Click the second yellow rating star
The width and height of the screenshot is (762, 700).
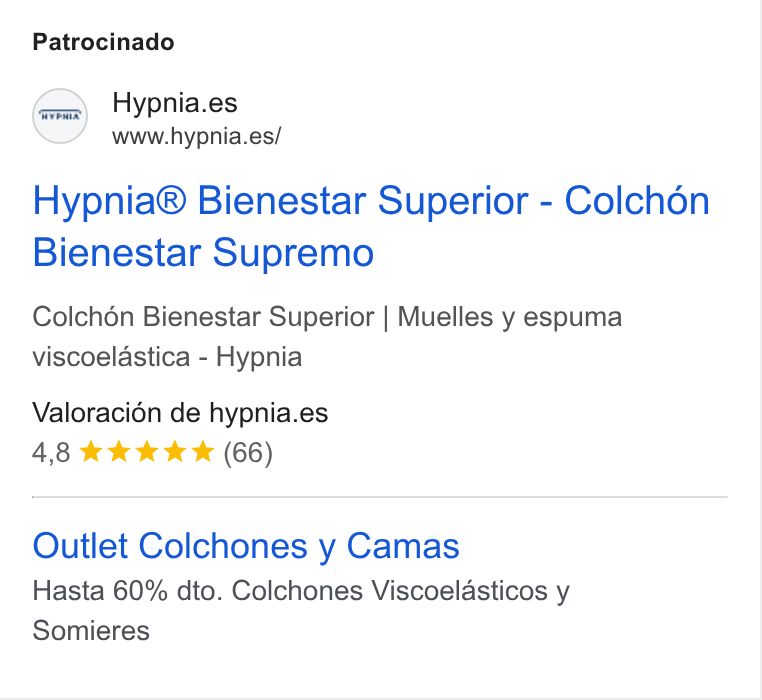pos(119,452)
